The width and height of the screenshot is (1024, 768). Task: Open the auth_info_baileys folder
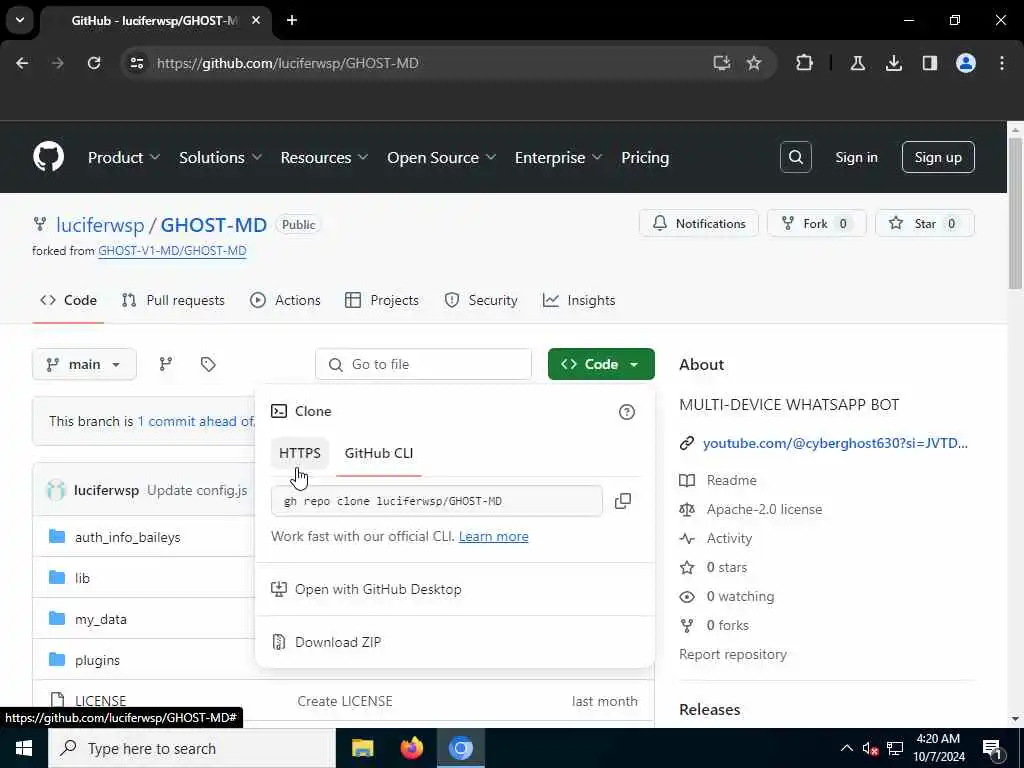[127, 537]
